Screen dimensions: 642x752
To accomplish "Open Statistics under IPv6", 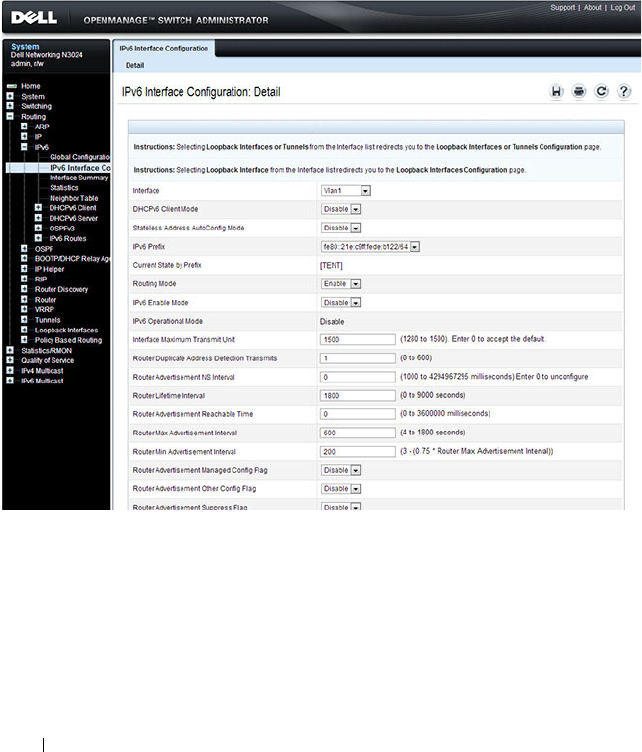I will pyautogui.click(x=64, y=188).
